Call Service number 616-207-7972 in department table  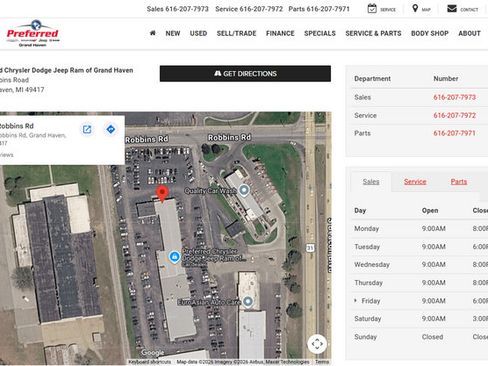point(454,115)
